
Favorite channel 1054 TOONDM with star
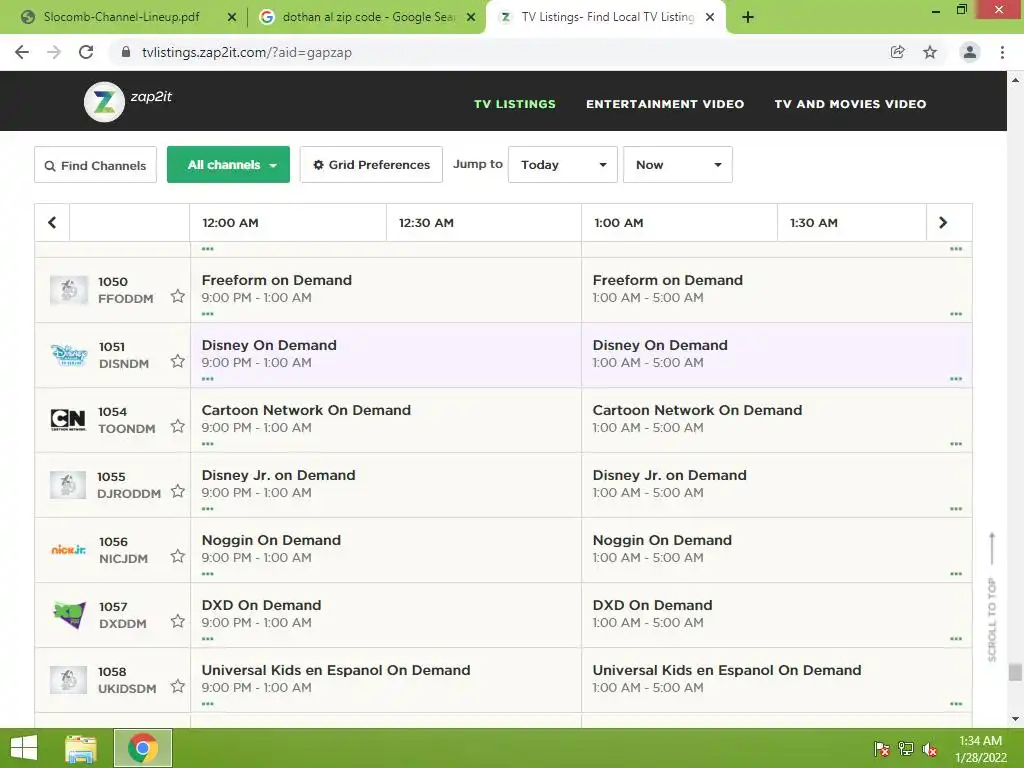tap(178, 426)
